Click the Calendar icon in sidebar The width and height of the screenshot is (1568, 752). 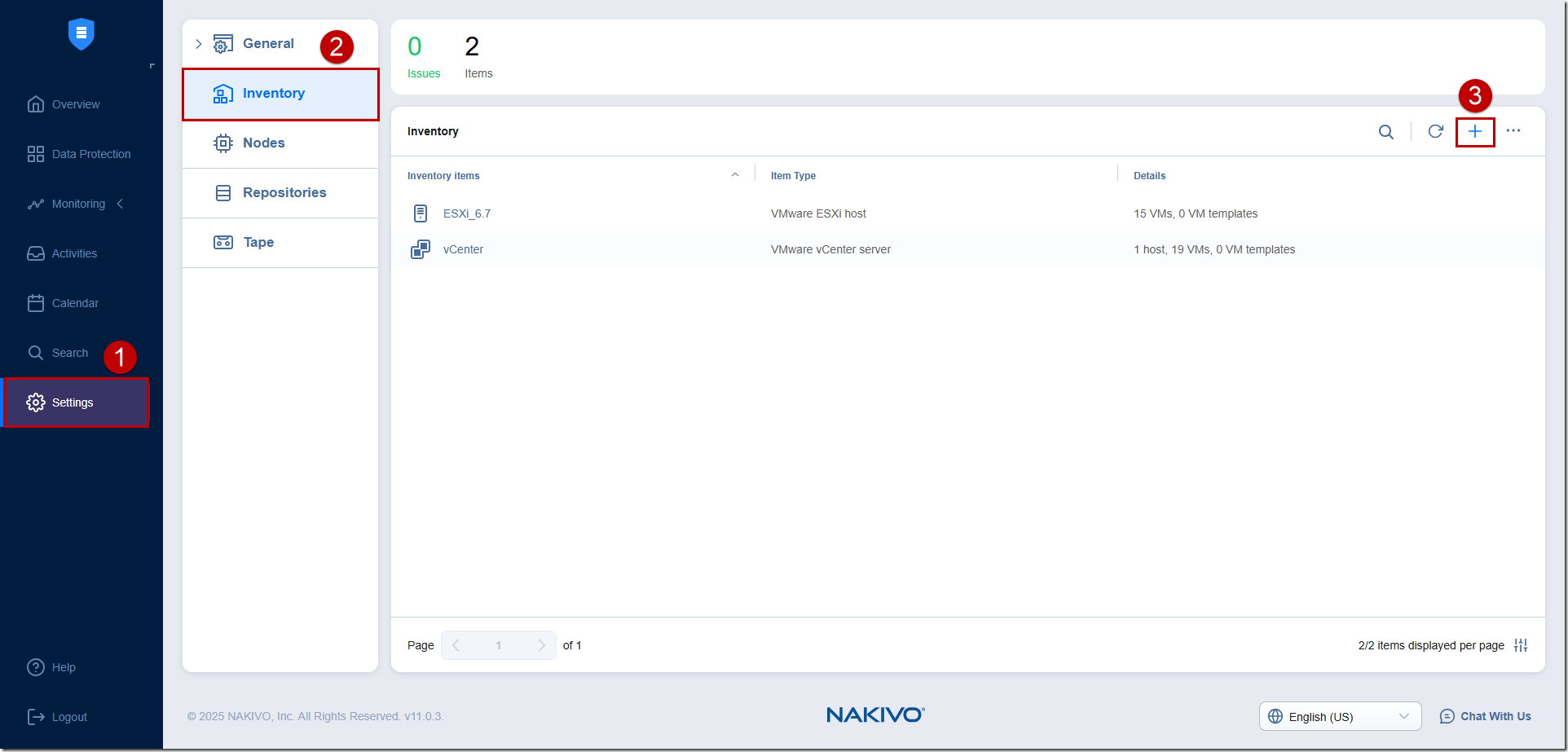tap(35, 303)
